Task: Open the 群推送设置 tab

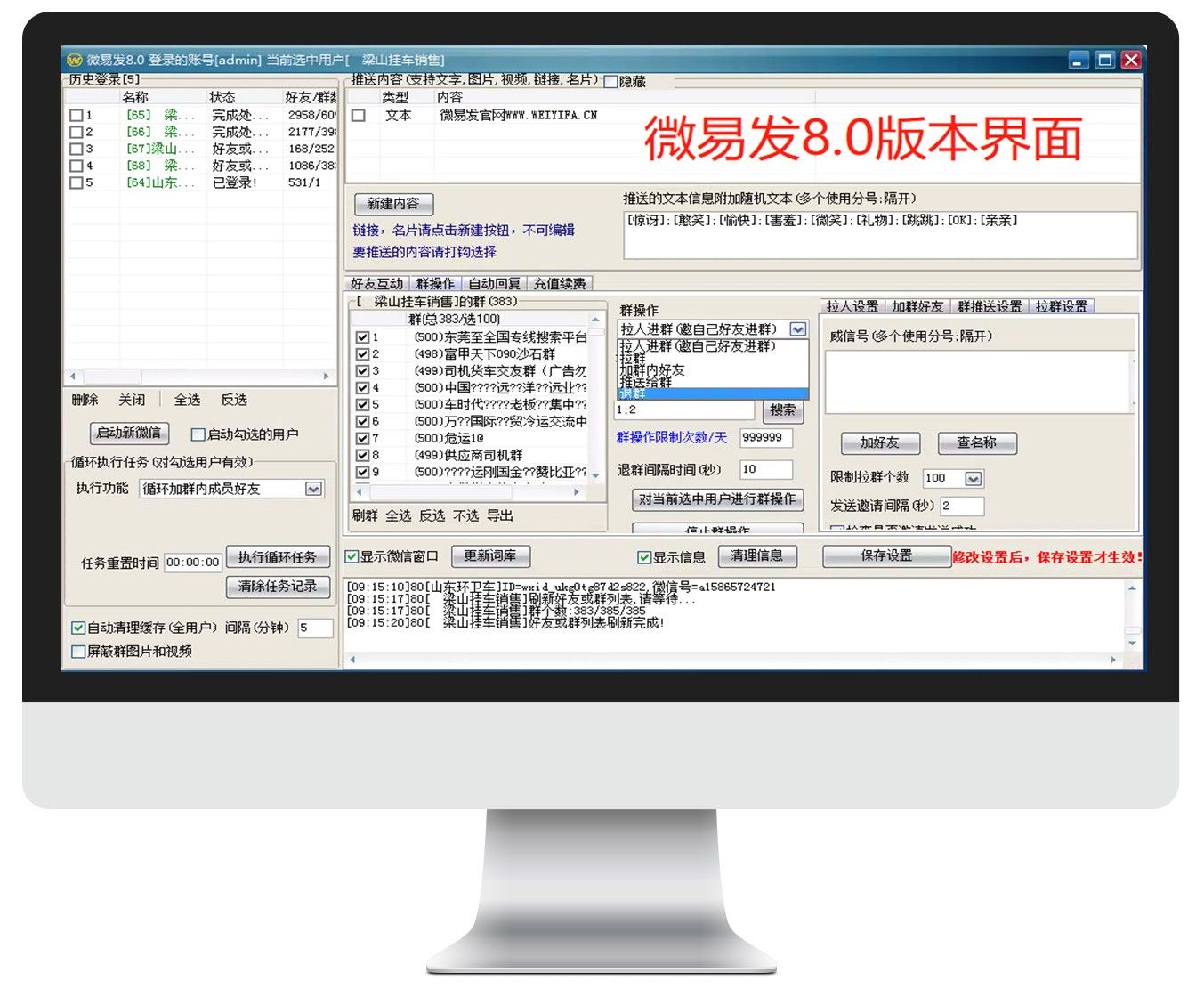Action: tap(990, 306)
